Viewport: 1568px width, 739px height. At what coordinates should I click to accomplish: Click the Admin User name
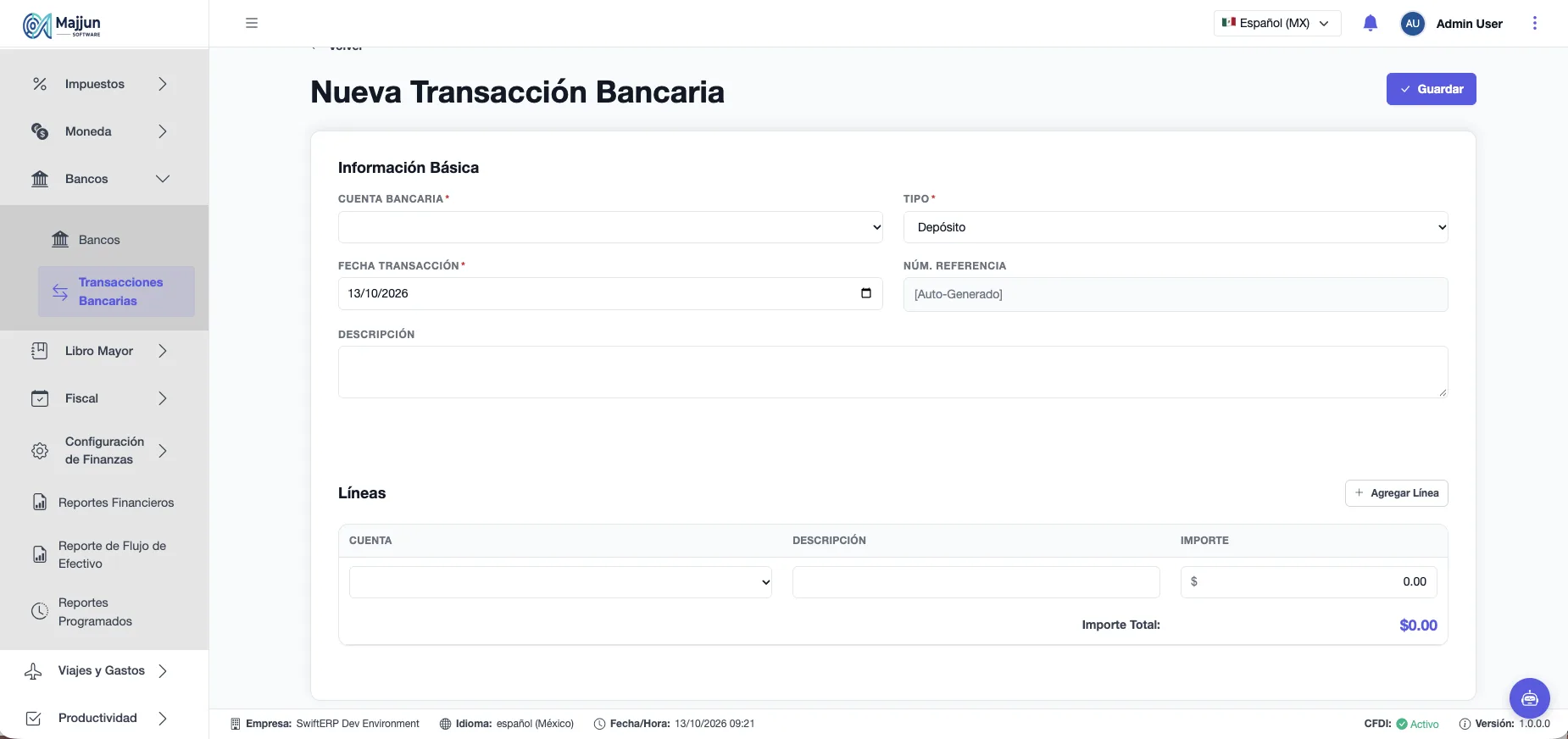pyautogui.click(x=1469, y=24)
